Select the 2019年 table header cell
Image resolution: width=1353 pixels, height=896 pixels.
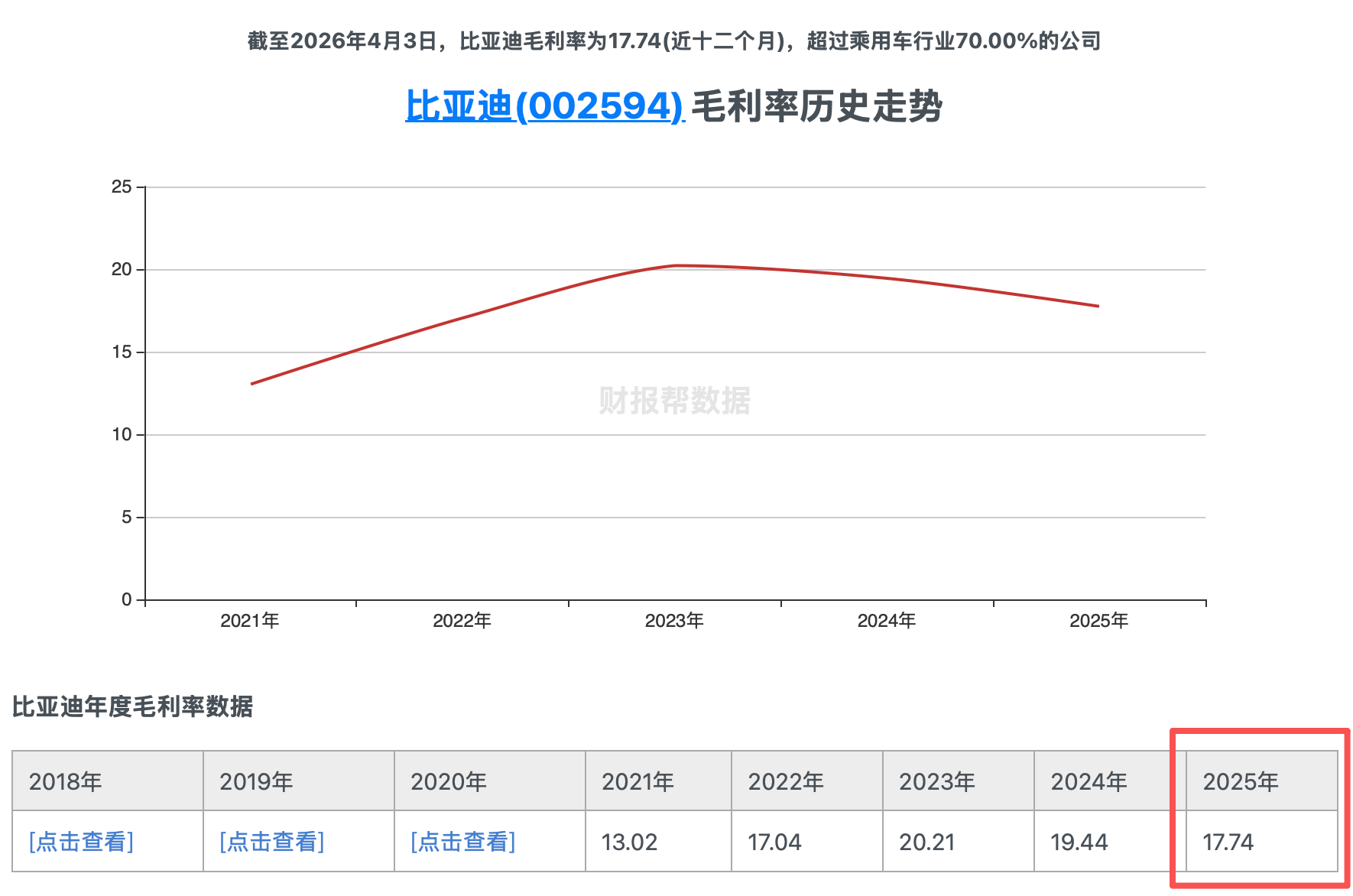(299, 781)
